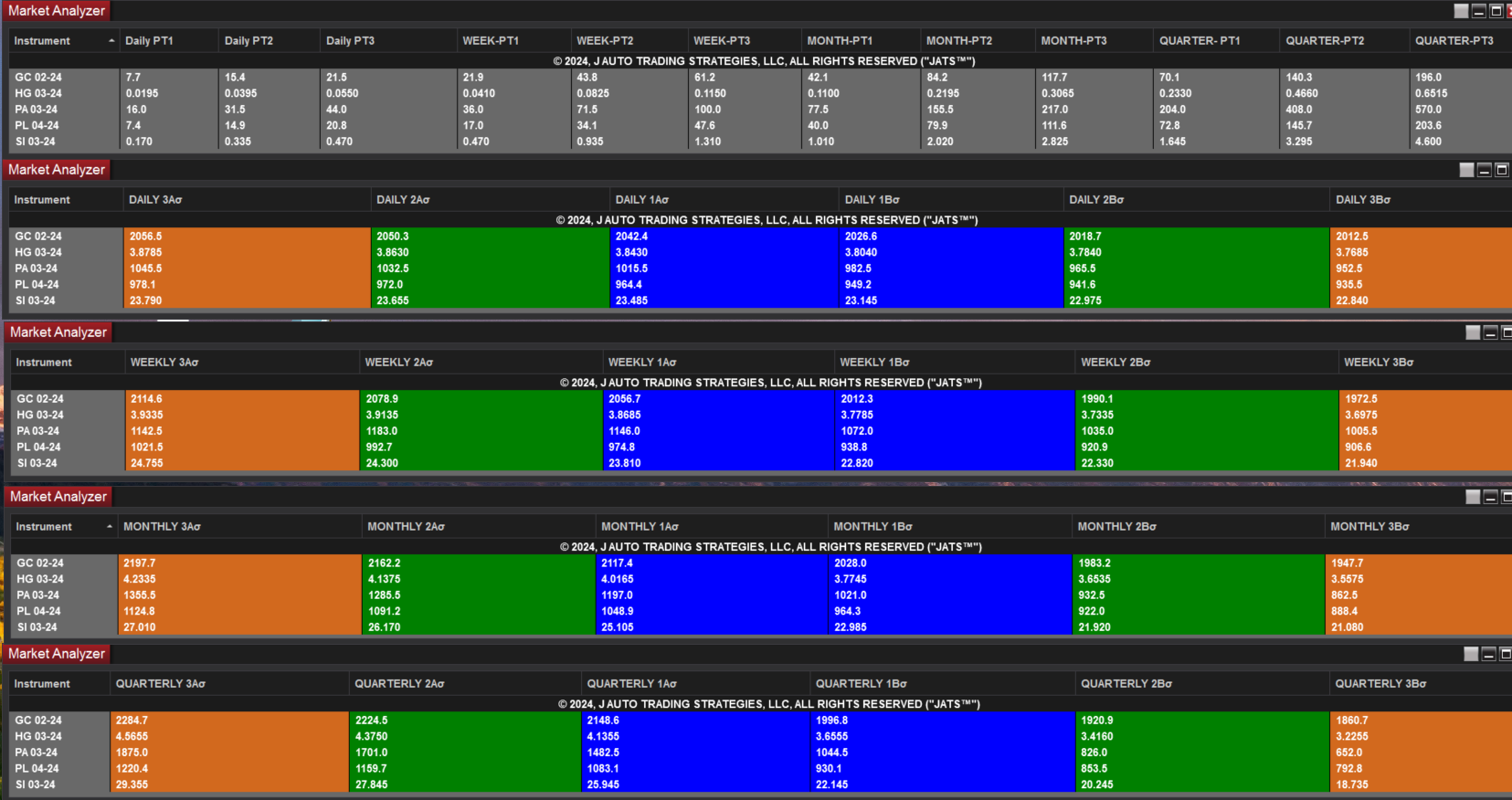Click the WEEKLY 3Aσ column header
The width and height of the screenshot is (1512, 800).
(x=242, y=363)
